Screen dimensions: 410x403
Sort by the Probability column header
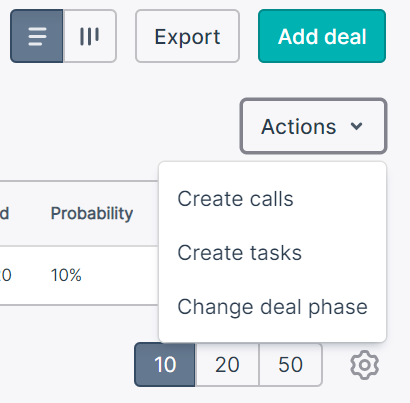[92, 213]
